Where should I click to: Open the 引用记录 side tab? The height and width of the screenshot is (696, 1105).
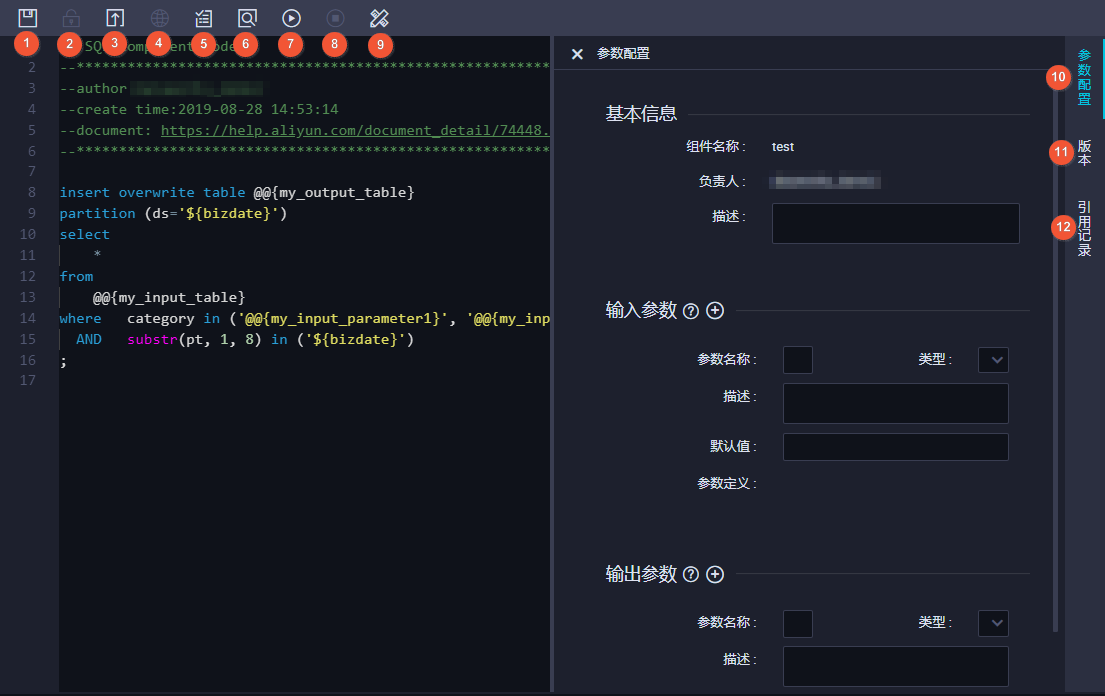(1084, 228)
